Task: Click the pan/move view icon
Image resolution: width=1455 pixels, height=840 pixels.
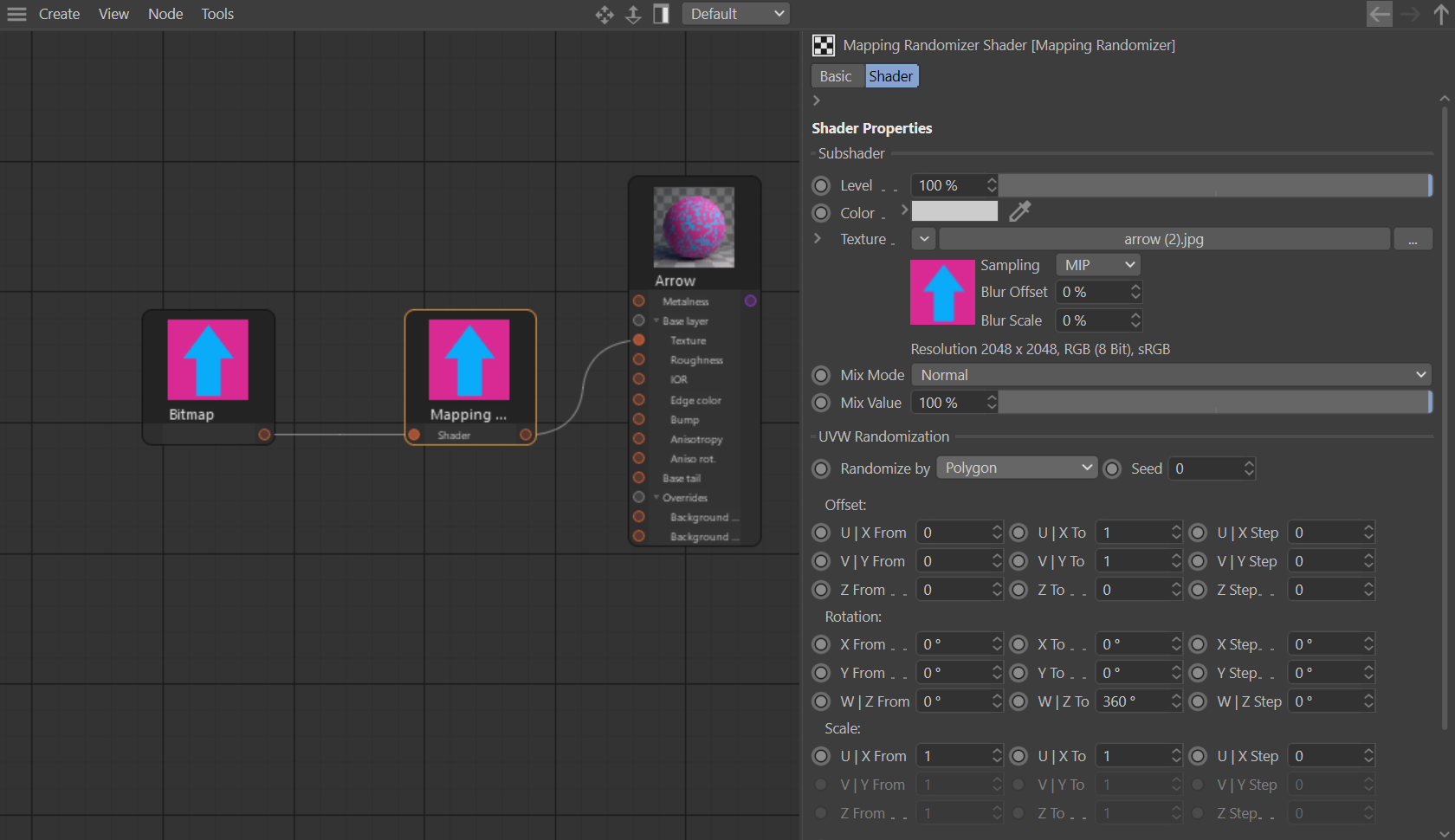Action: (x=605, y=14)
